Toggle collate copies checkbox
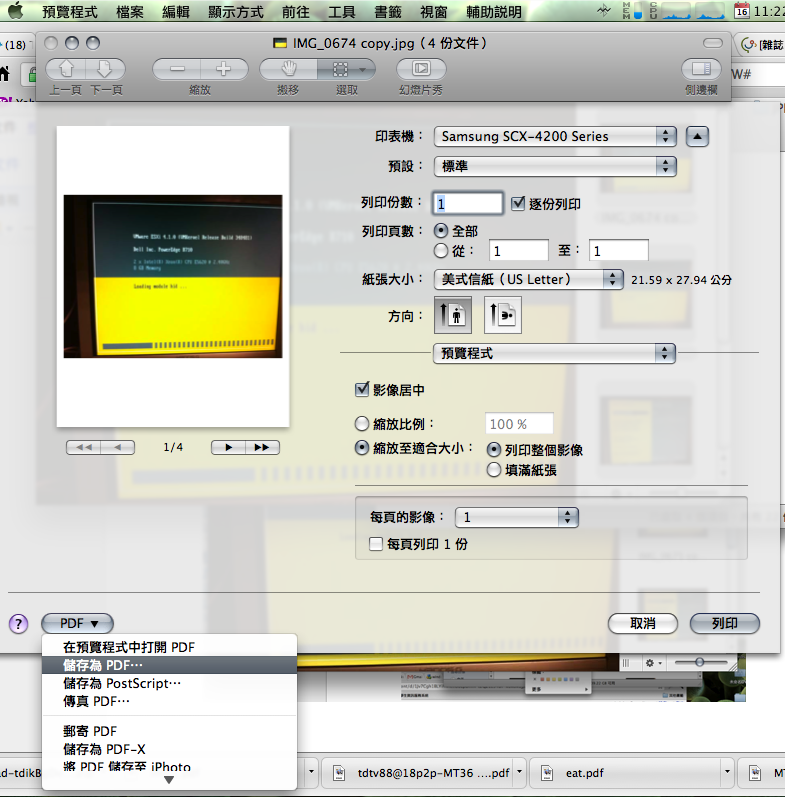 pyautogui.click(x=518, y=203)
